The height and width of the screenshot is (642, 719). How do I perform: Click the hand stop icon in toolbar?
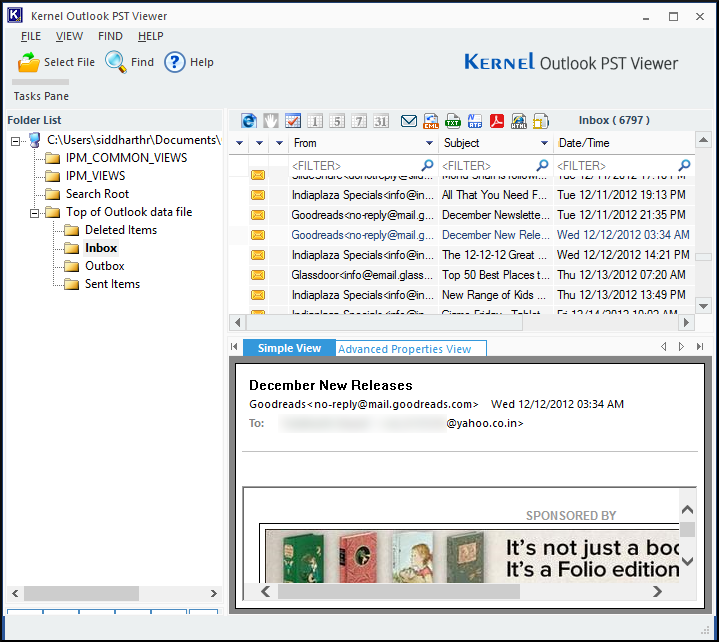click(x=271, y=121)
